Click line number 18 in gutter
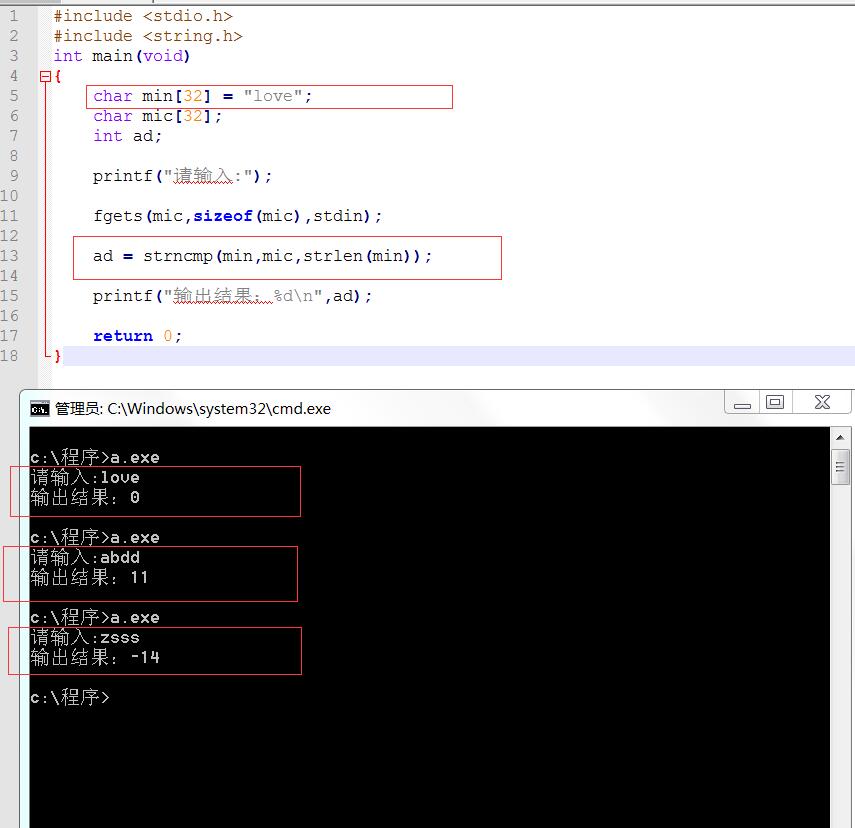 pos(9,356)
